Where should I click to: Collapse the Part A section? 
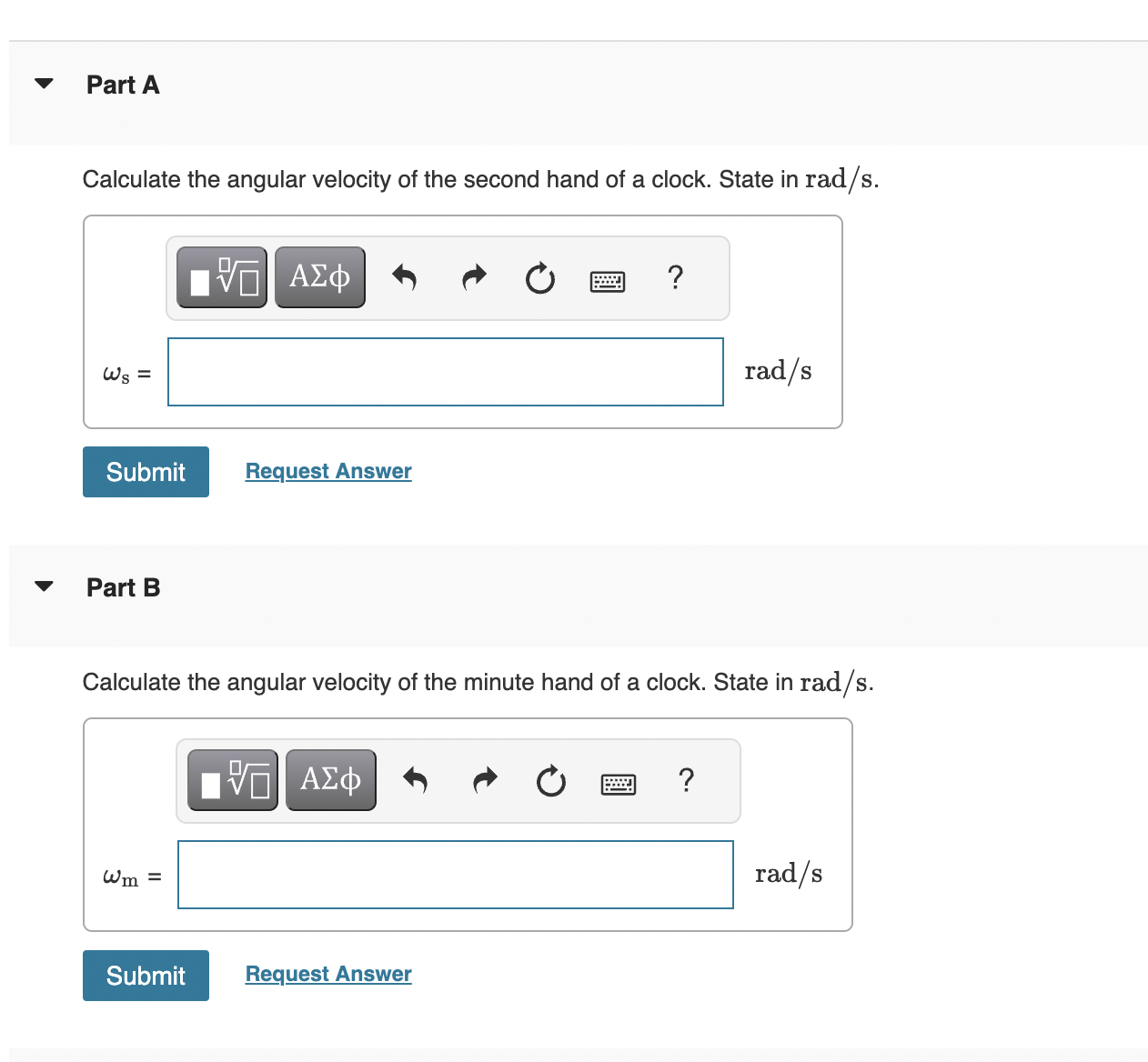[44, 83]
